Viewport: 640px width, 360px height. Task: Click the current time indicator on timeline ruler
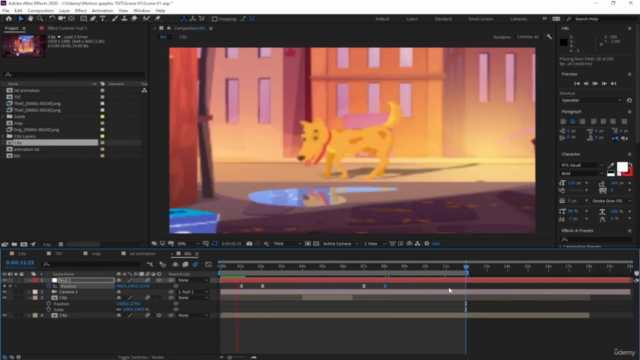point(466,267)
